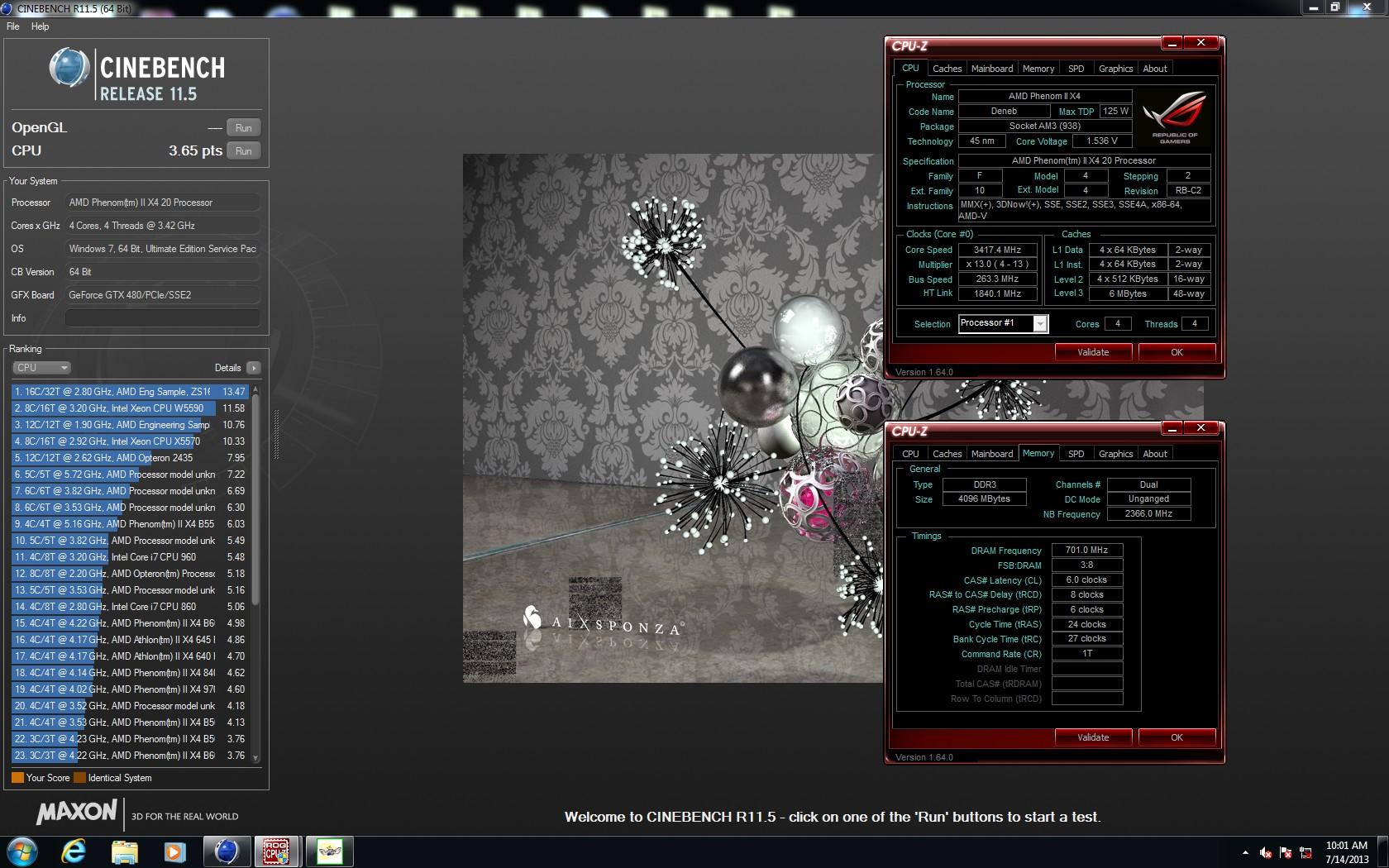Show hidden system tray icons
Viewport: 1389px width, 868px height.
tap(1245, 852)
